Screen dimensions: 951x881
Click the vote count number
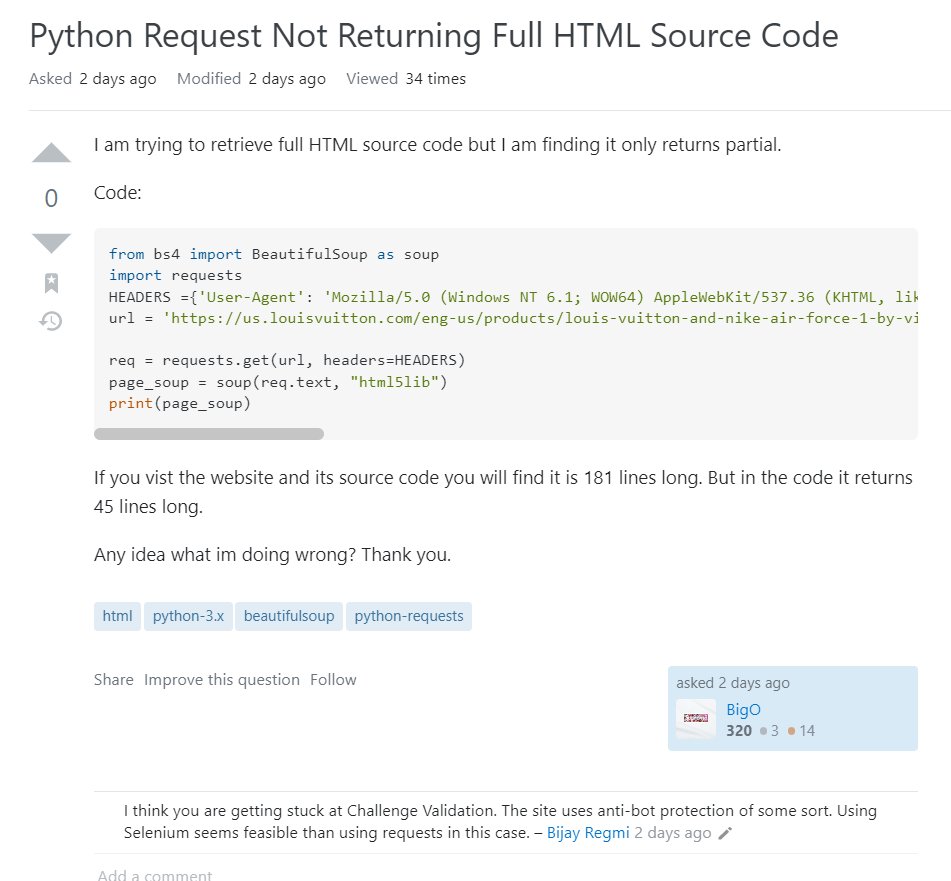(51, 198)
